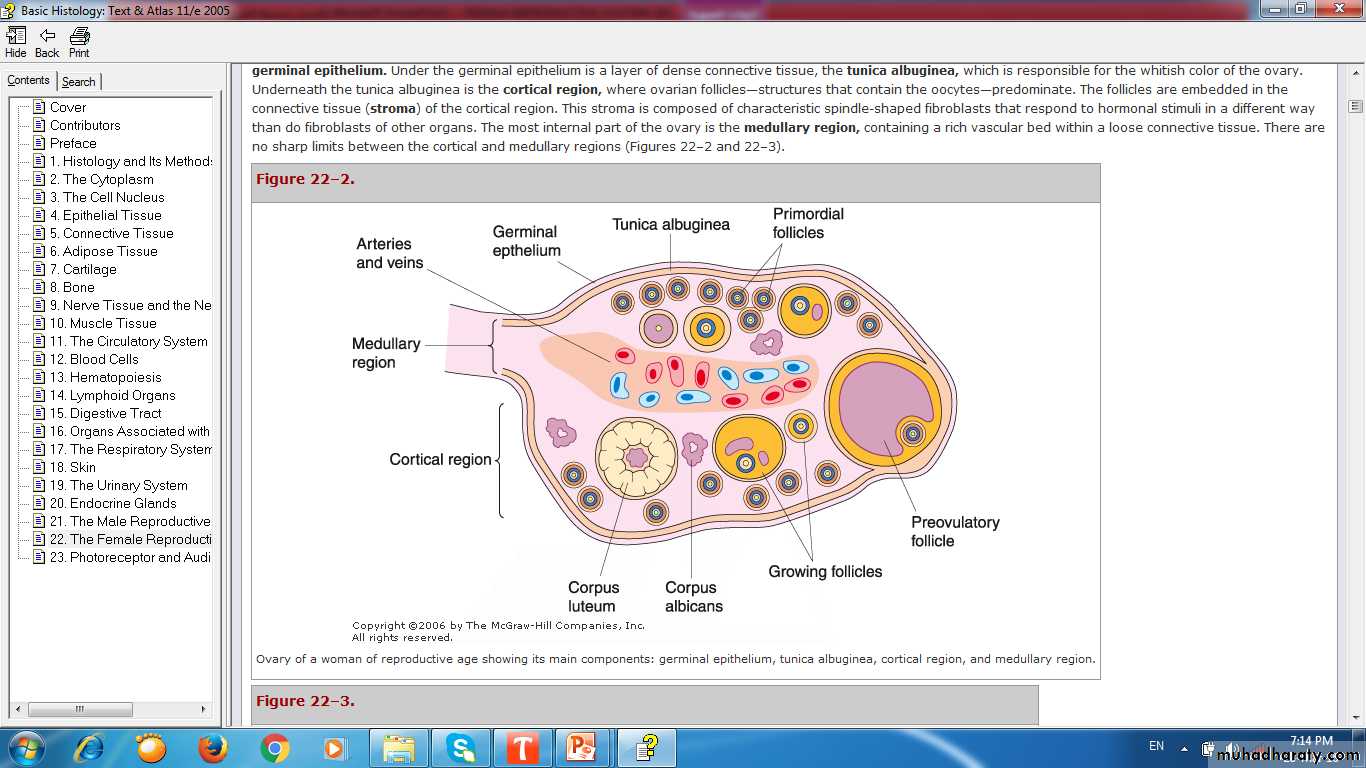Switch to PowerPoint in the taskbar
The height and width of the screenshot is (768, 1366).
point(583,748)
